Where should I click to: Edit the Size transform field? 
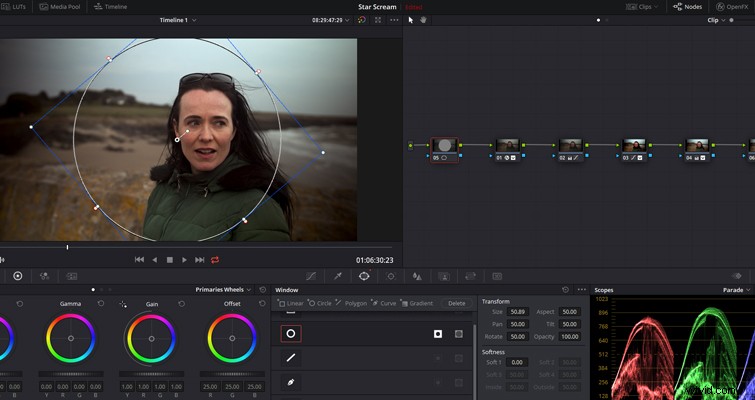pos(518,312)
